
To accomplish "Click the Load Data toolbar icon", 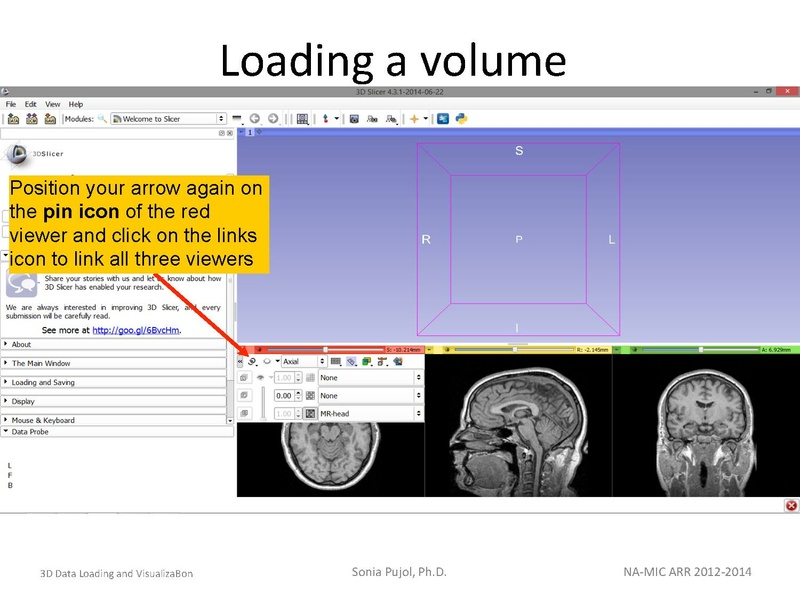I will 13,119.
